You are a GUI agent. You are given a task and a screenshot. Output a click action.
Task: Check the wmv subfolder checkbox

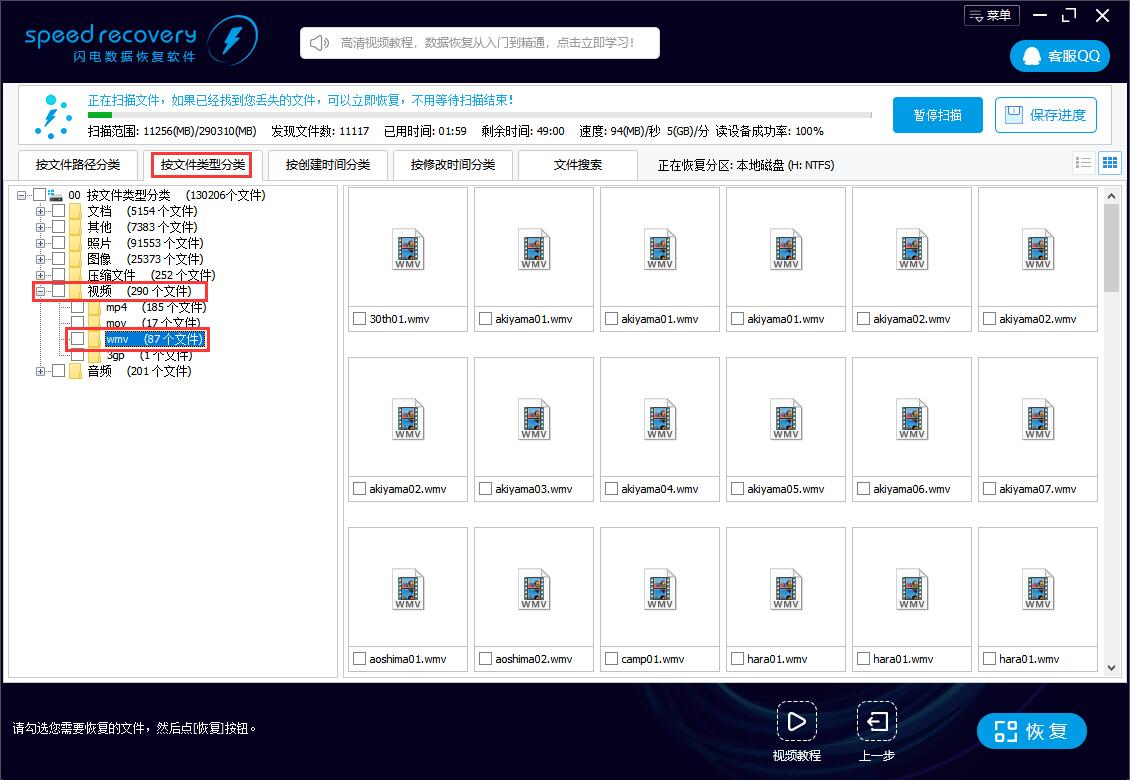(77, 339)
